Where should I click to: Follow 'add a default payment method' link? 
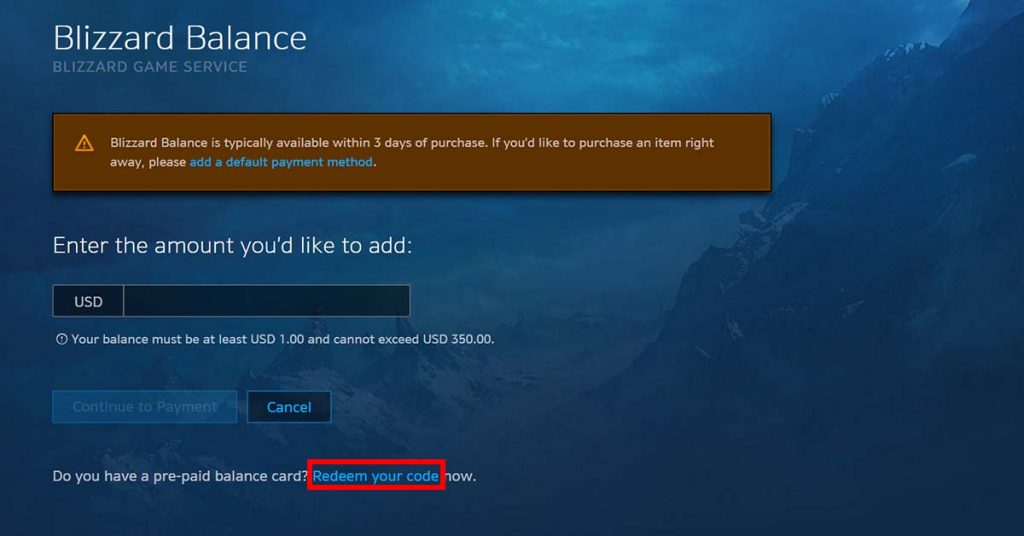[281, 162]
